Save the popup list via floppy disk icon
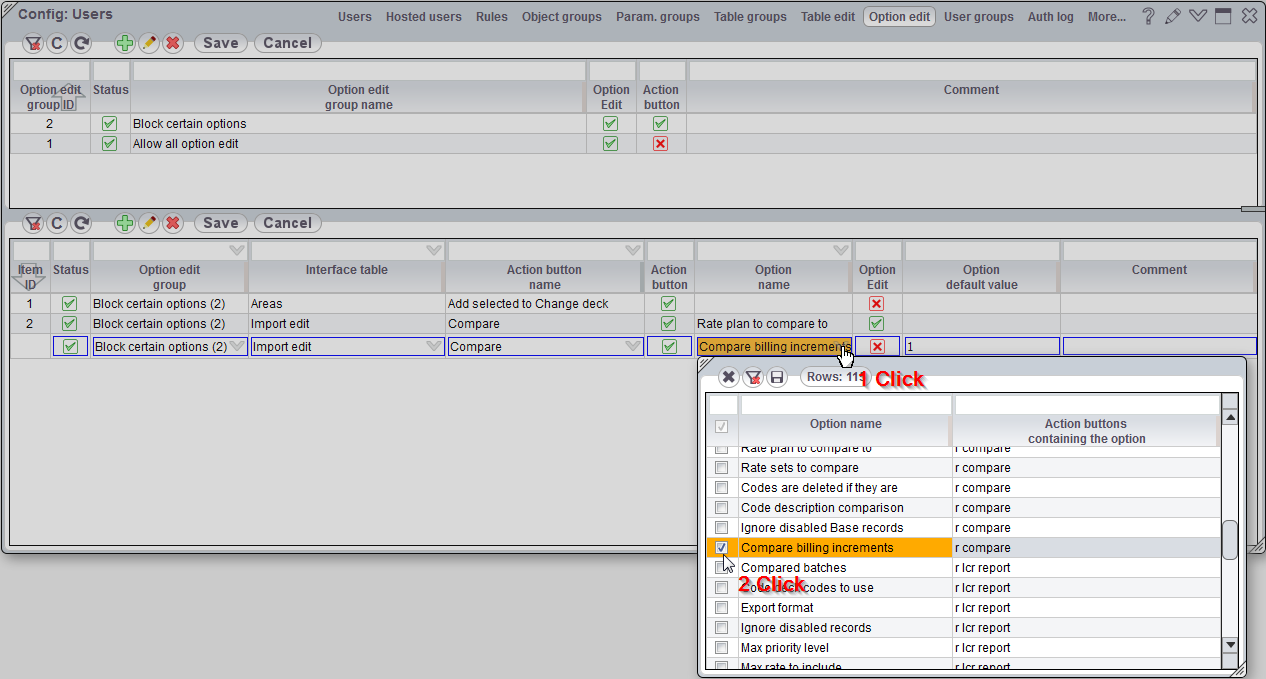Viewport: 1266px width, 679px height. pyautogui.click(x=778, y=377)
